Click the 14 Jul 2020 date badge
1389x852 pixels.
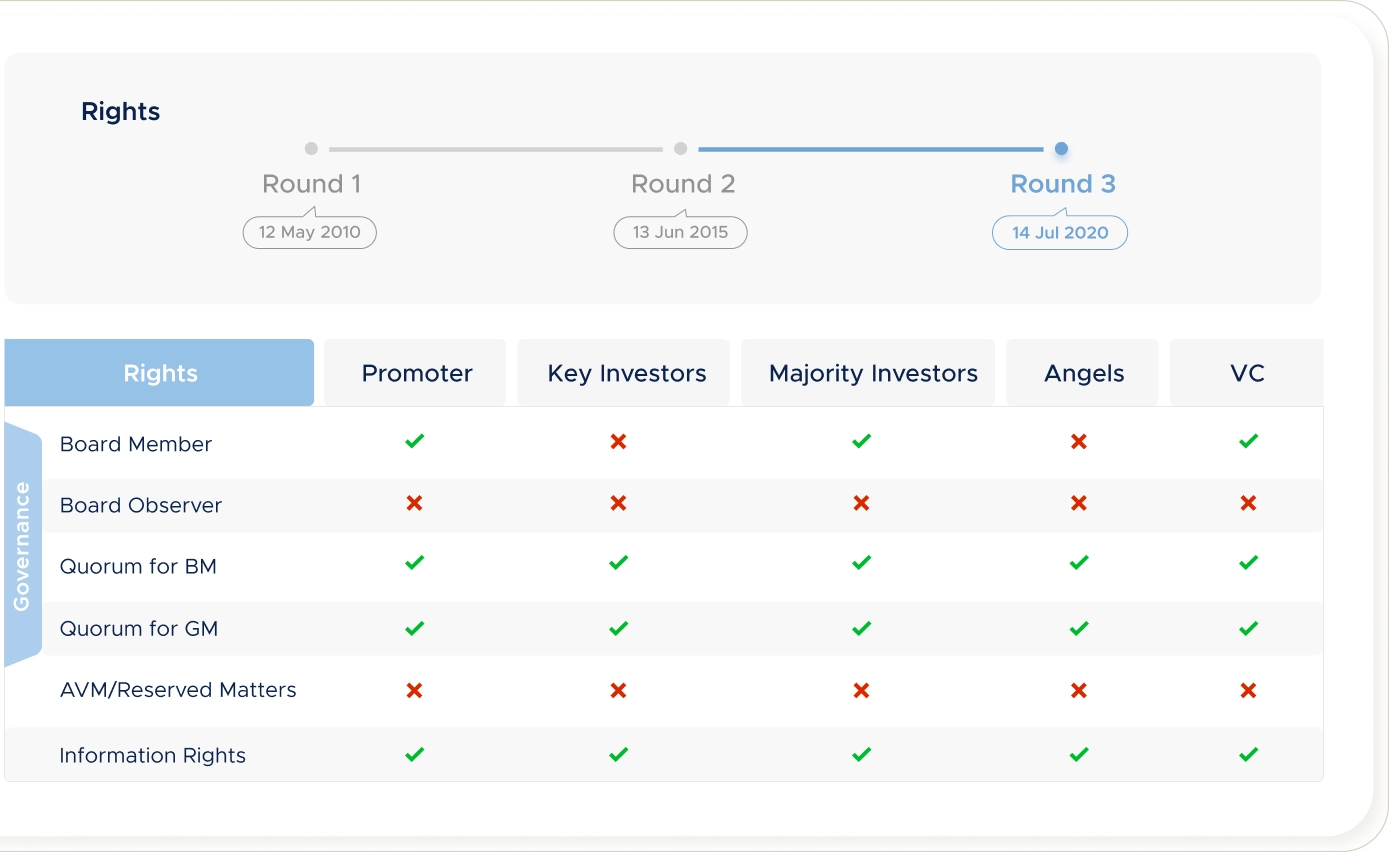(1059, 233)
